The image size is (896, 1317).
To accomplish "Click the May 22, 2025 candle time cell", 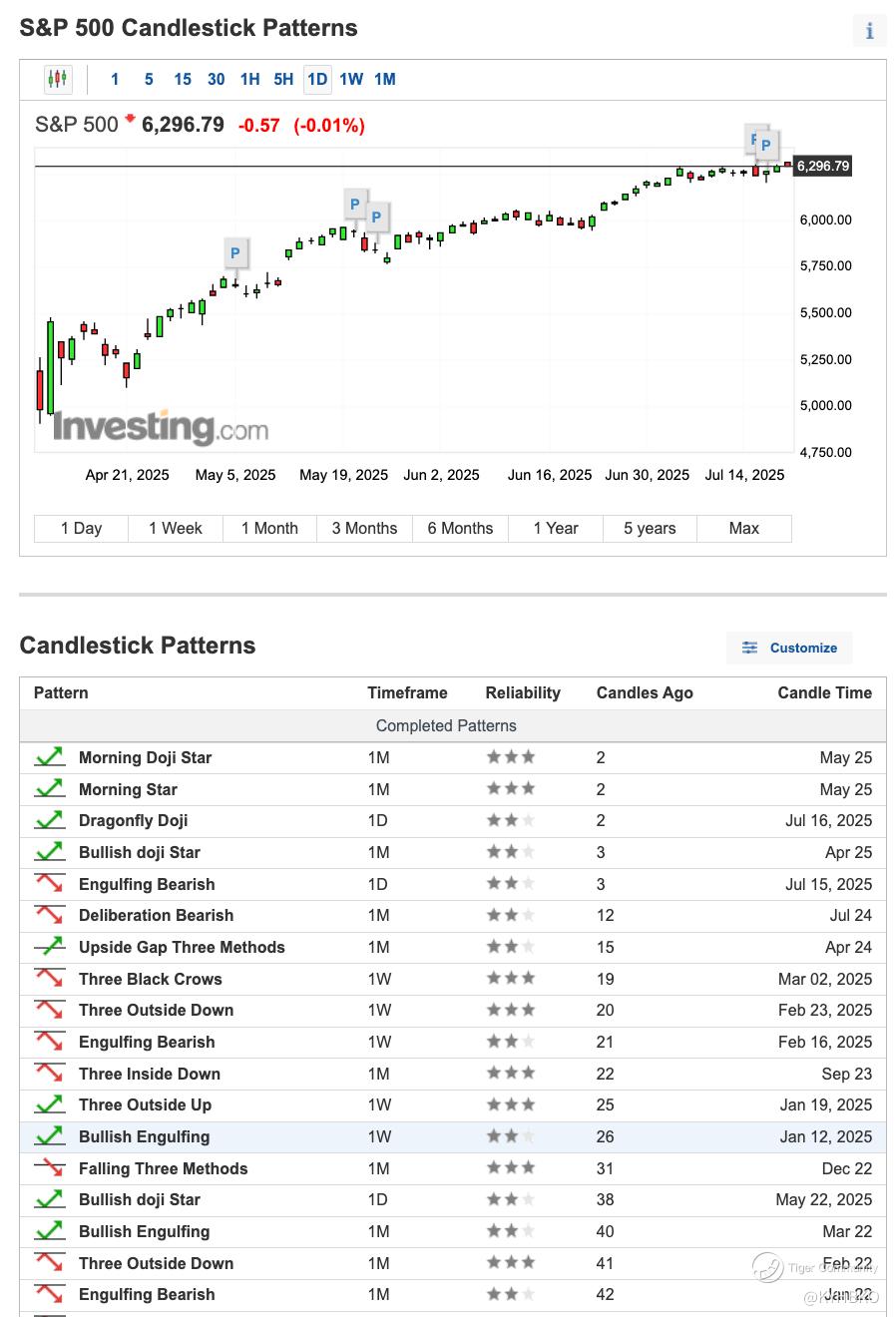I will (x=824, y=1199).
